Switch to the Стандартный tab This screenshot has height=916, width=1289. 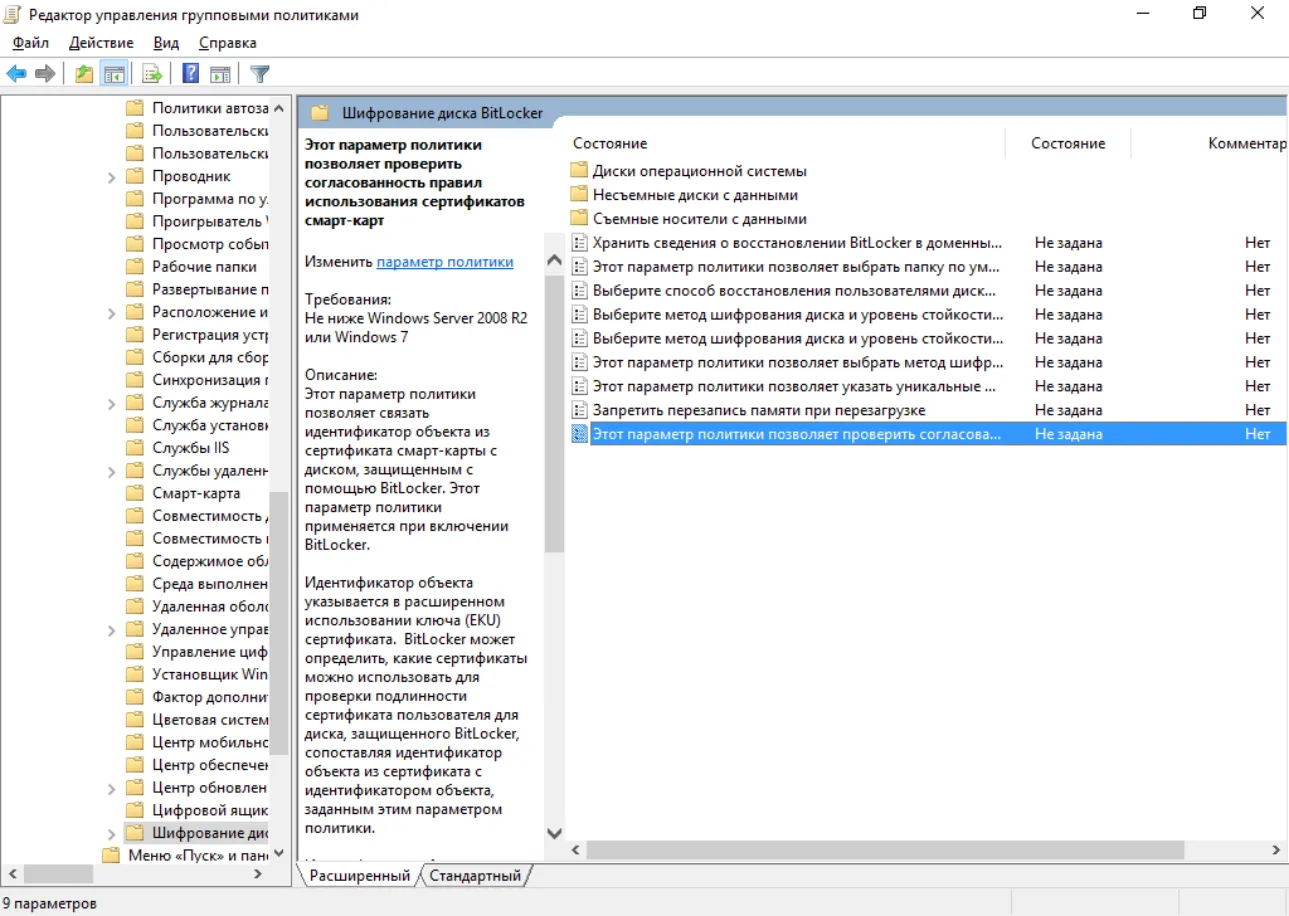(x=476, y=875)
